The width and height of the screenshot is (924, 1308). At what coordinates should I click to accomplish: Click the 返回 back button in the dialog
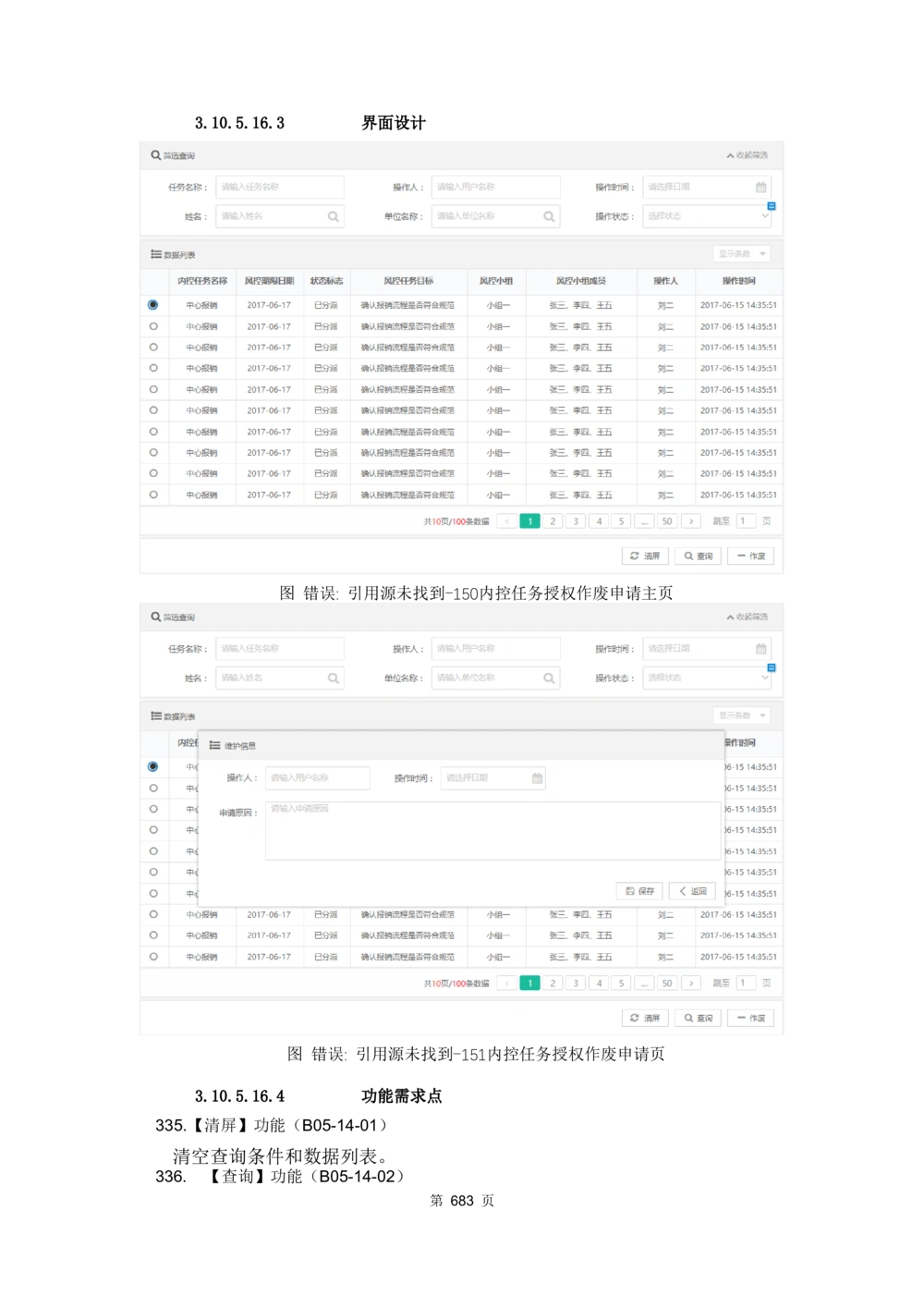pyautogui.click(x=692, y=891)
